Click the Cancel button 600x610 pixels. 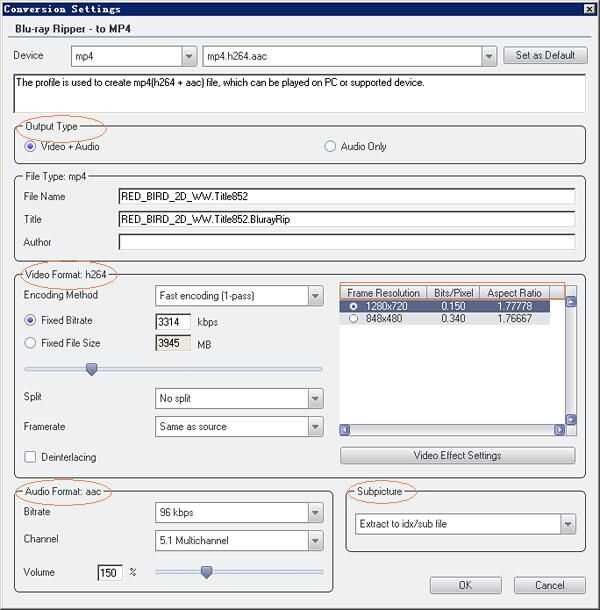click(x=549, y=585)
